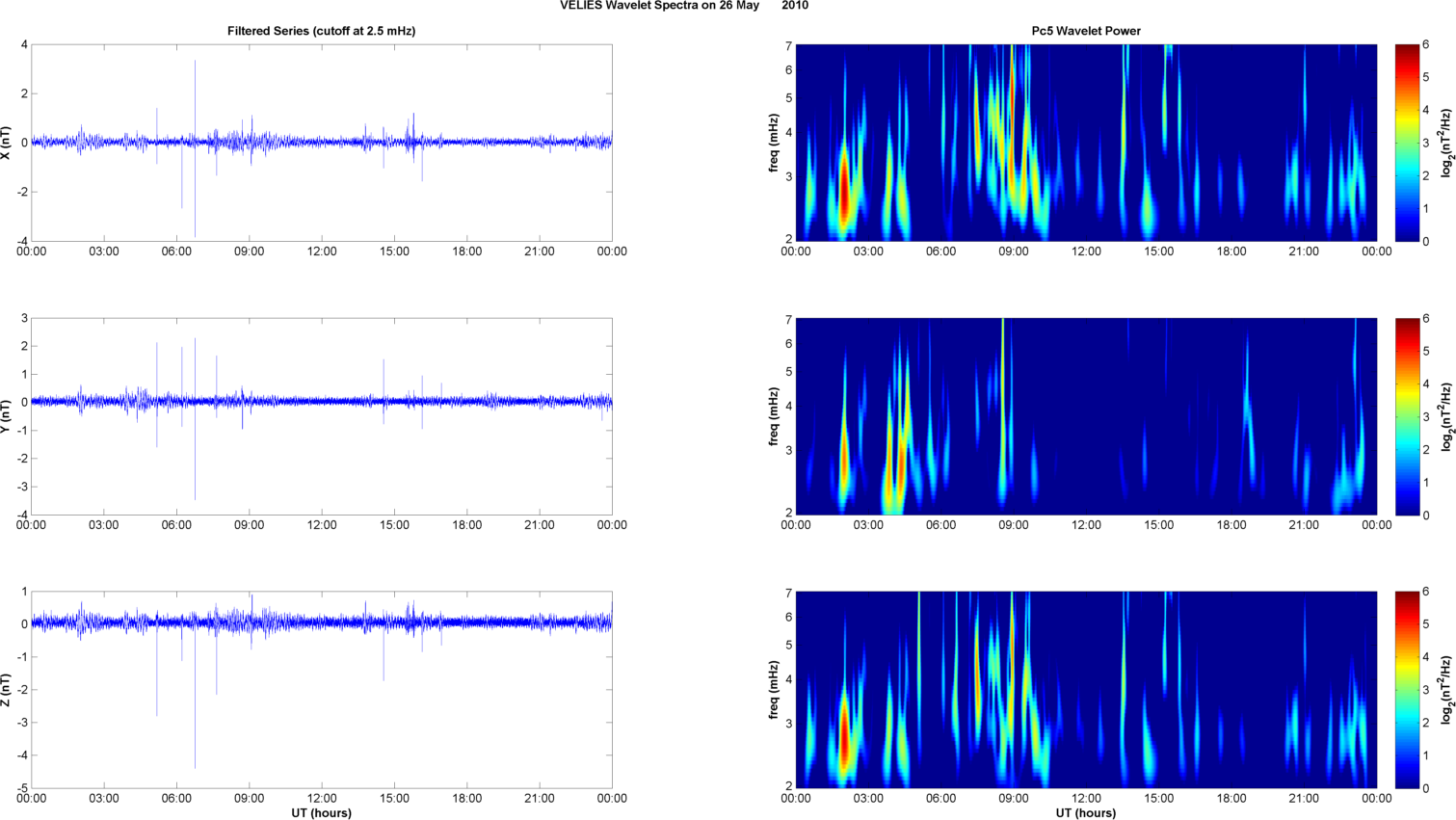The height and width of the screenshot is (820, 1456).
Task: Click the 06:00 tick on the Y (nT) series axis
Action: click(x=176, y=525)
